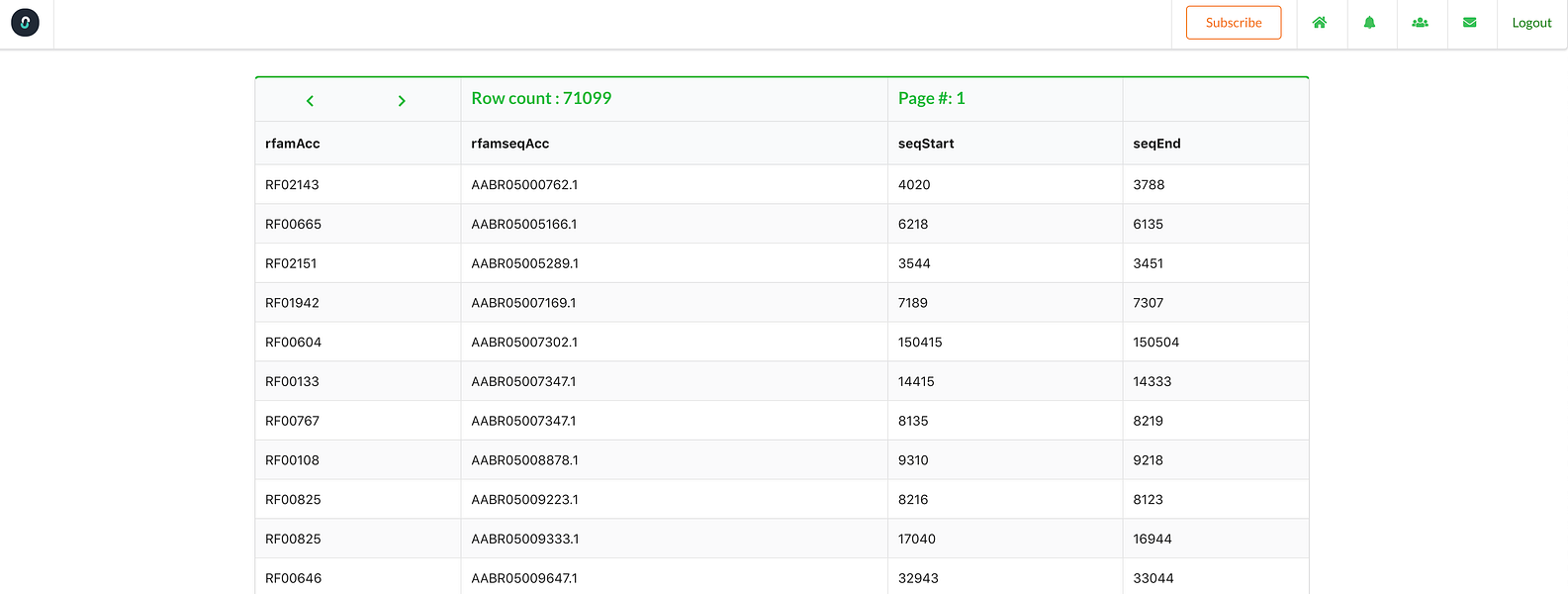Go to previous page arrow
The image size is (1568, 594).
click(310, 101)
